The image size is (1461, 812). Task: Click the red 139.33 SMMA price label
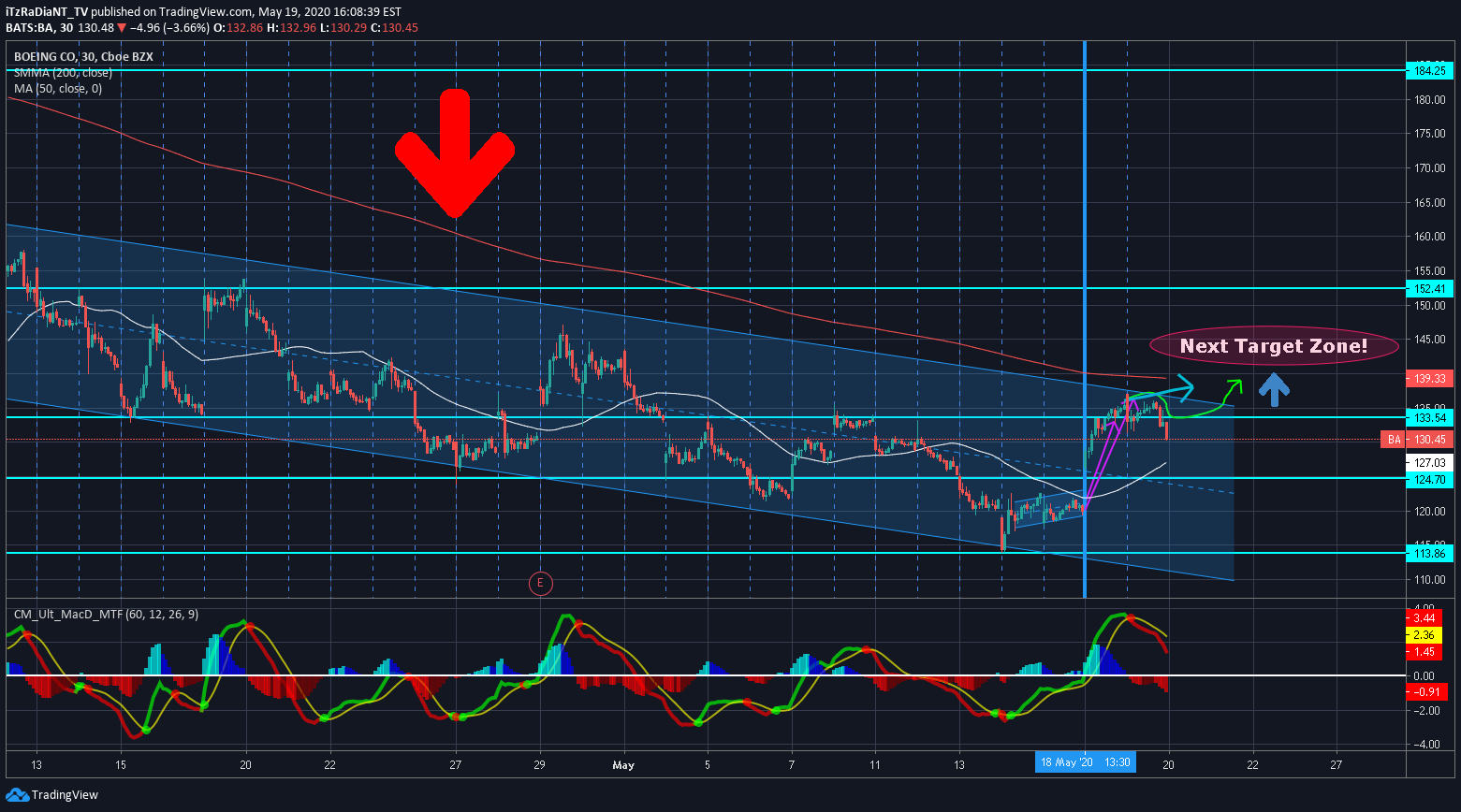[x=1429, y=378]
